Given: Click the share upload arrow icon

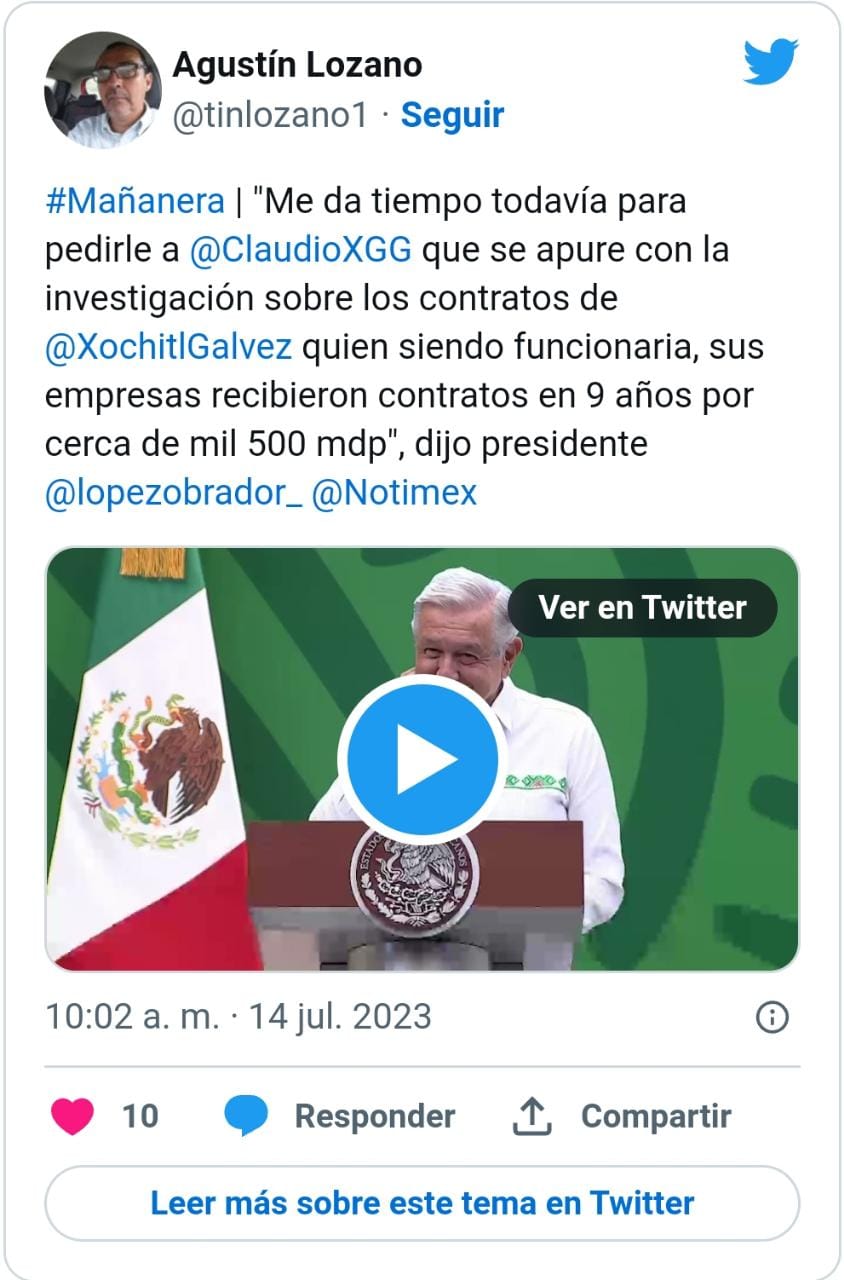Looking at the screenshot, I should point(533,1116).
